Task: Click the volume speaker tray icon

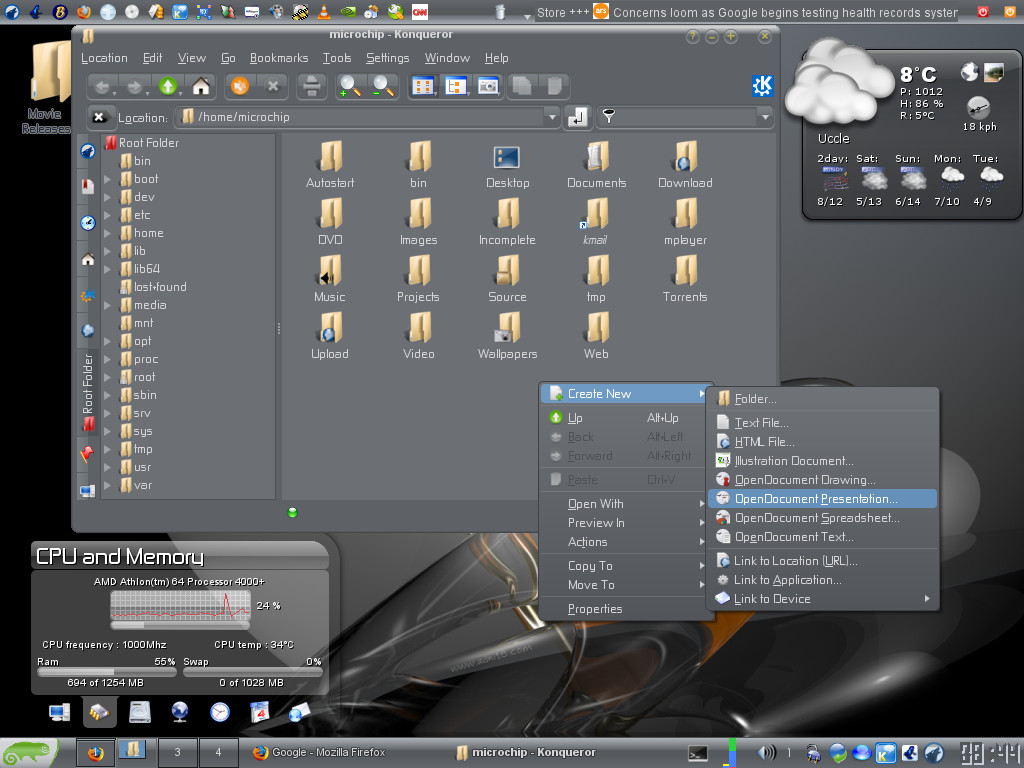Action: tap(765, 752)
